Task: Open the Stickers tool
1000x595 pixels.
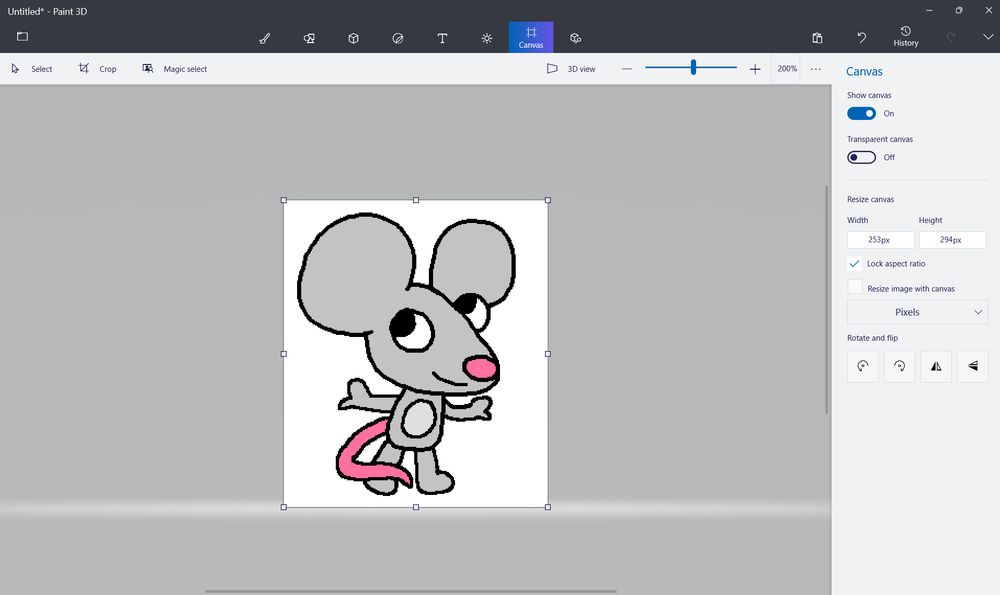Action: 398,38
